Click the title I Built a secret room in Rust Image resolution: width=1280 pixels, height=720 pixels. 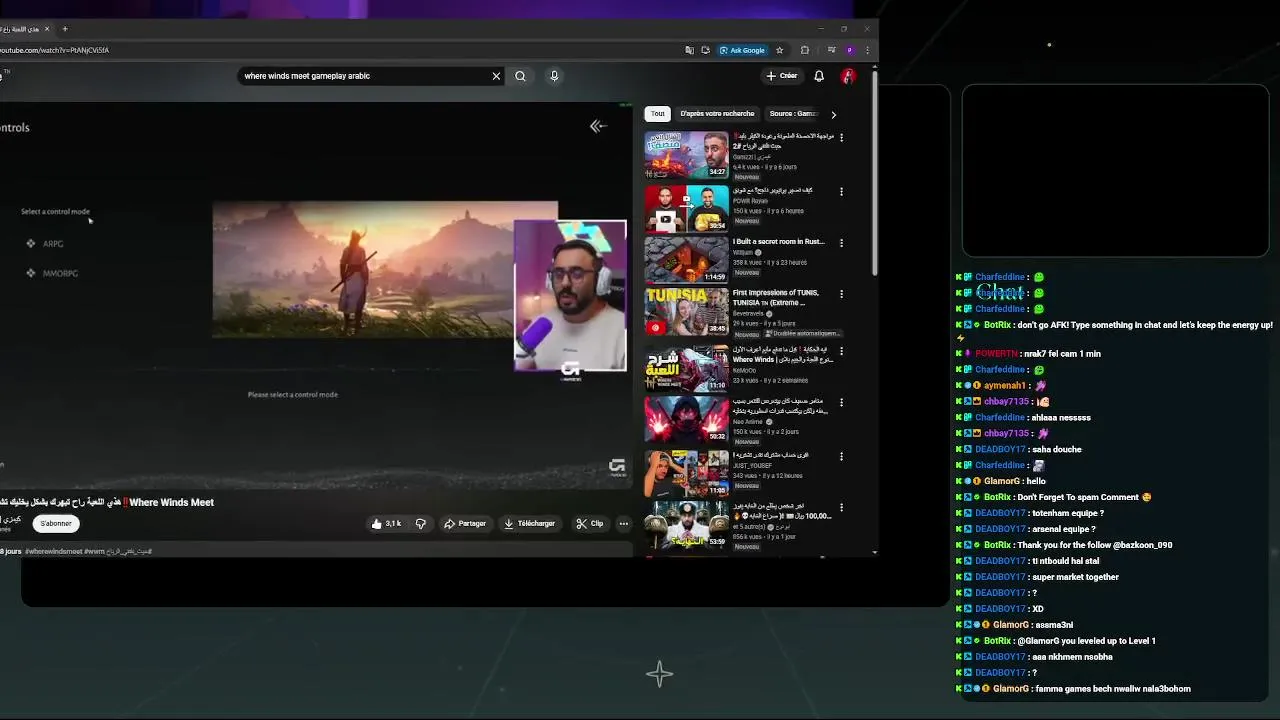coord(778,242)
